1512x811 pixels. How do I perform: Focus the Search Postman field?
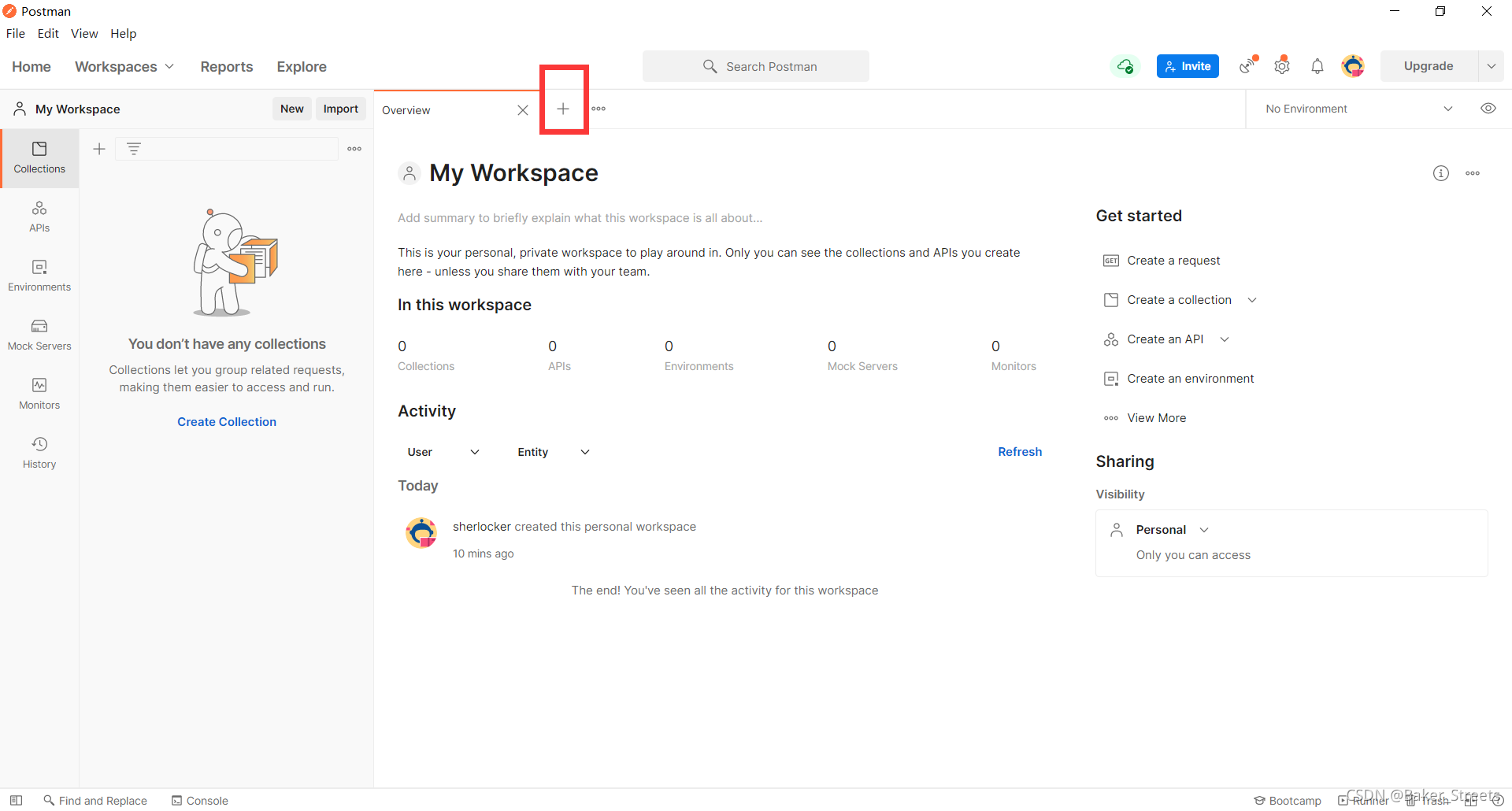coord(756,66)
